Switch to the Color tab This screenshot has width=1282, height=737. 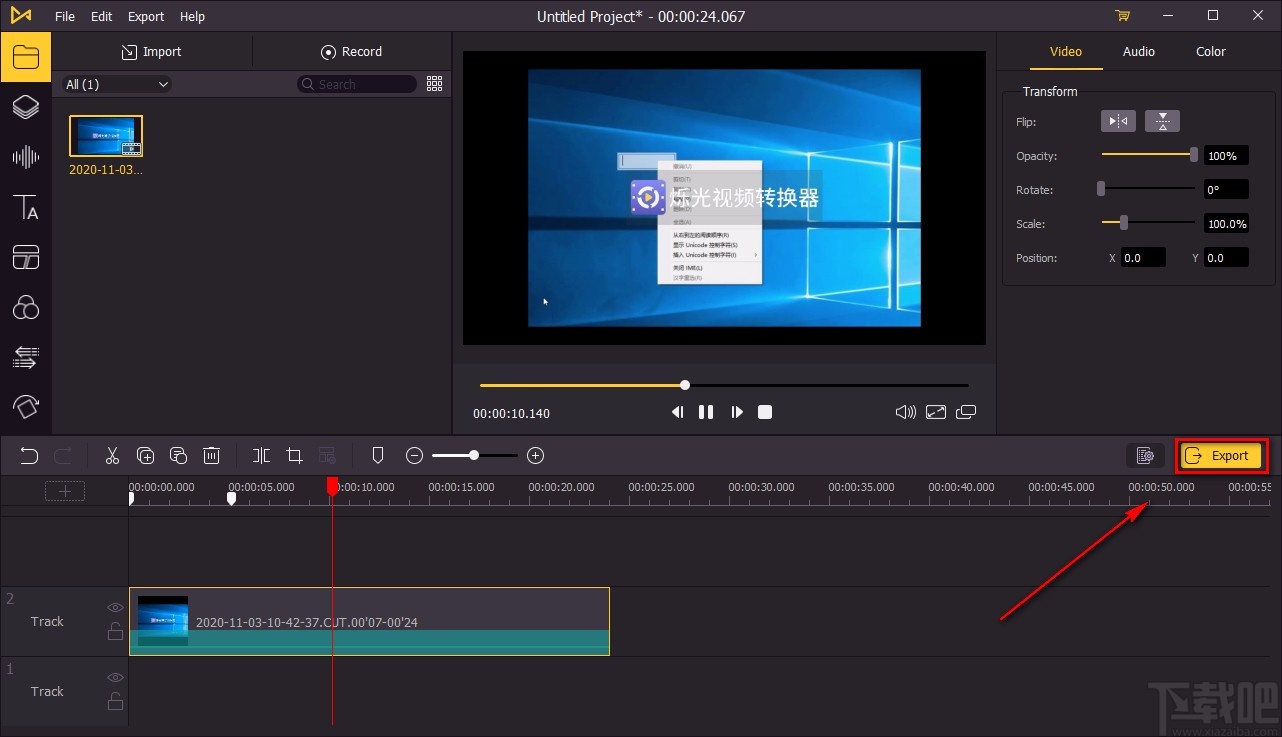point(1210,52)
